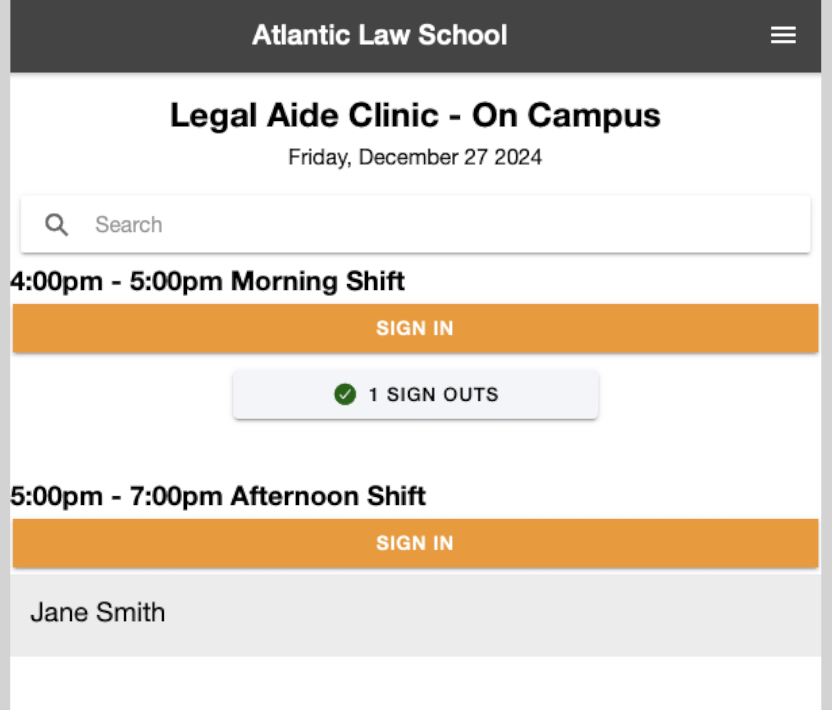832x710 pixels.
Task: Click empty right end of Jane Smith row
Action: [x=700, y=613]
